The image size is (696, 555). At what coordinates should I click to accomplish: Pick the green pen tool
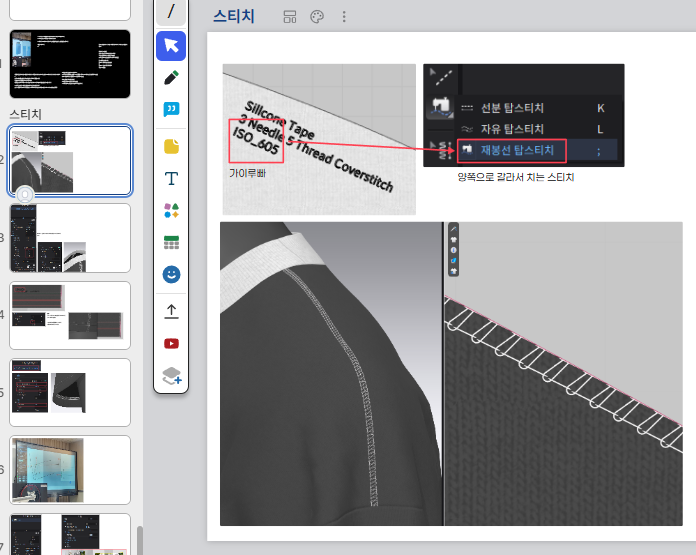[x=171, y=78]
